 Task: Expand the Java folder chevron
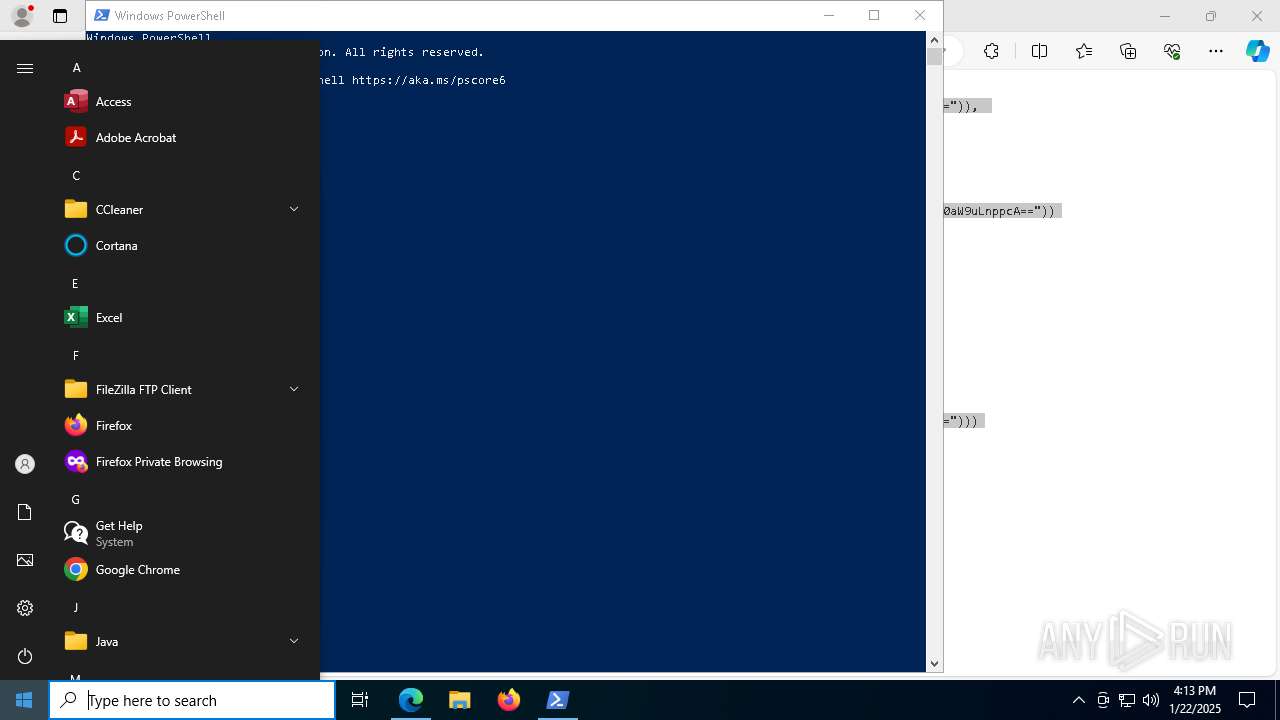294,641
